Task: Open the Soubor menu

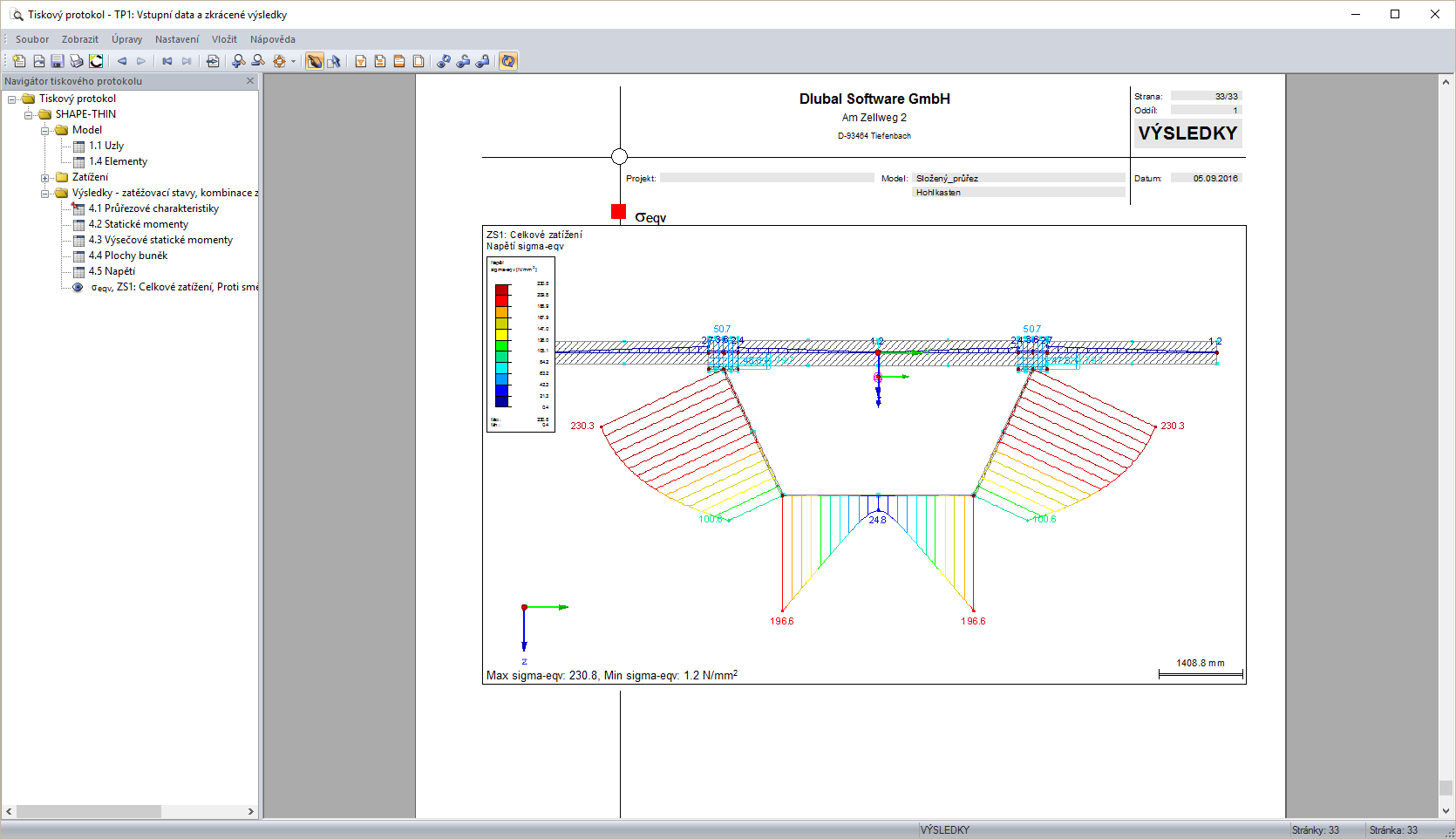Action: [32, 39]
